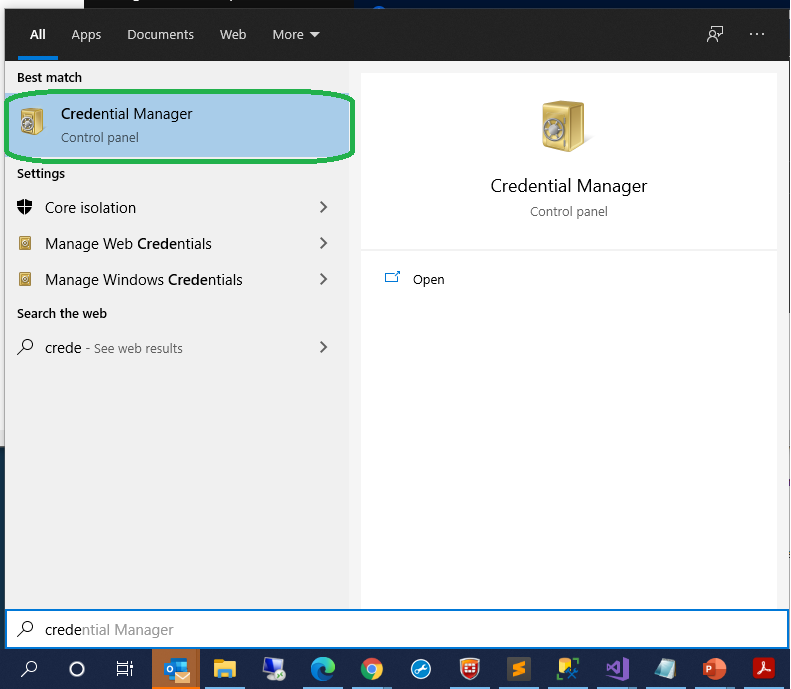Focus the search text box
This screenshot has width=791, height=689.
[x=397, y=629]
